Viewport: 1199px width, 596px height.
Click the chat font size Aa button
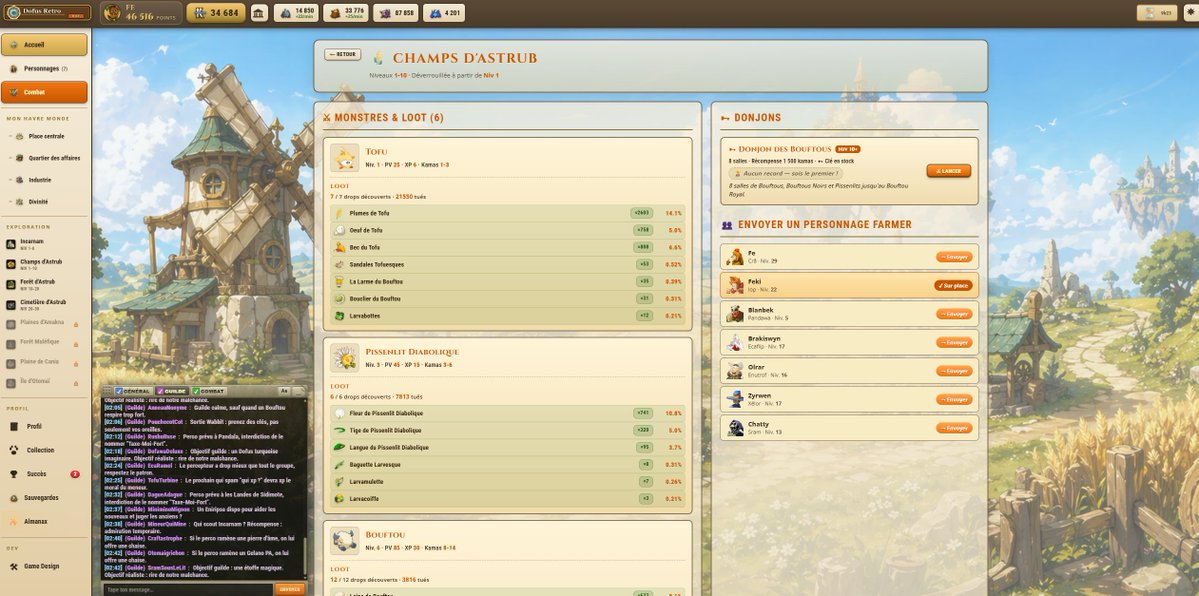point(284,391)
